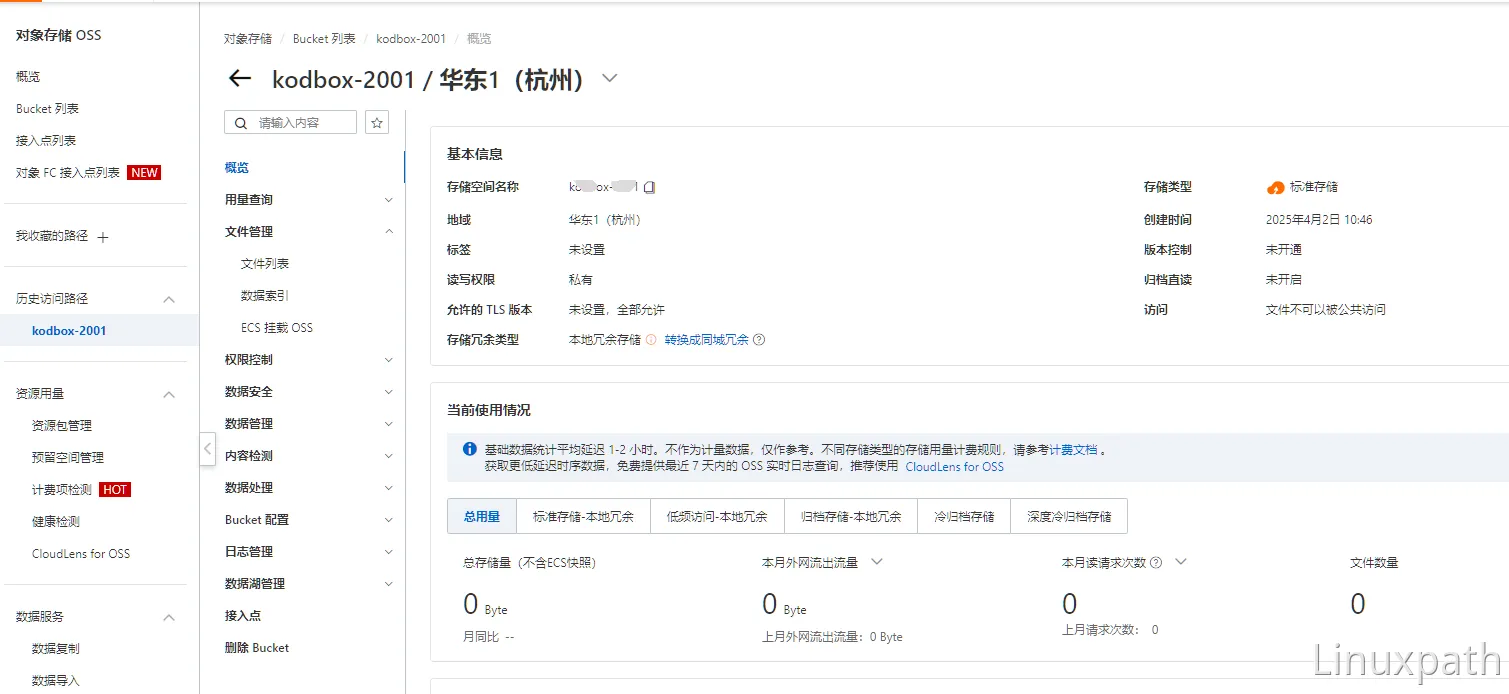Viewport: 1509px width, 694px height.
Task: Click the blue info icon in the notice banner
Action: (470, 449)
